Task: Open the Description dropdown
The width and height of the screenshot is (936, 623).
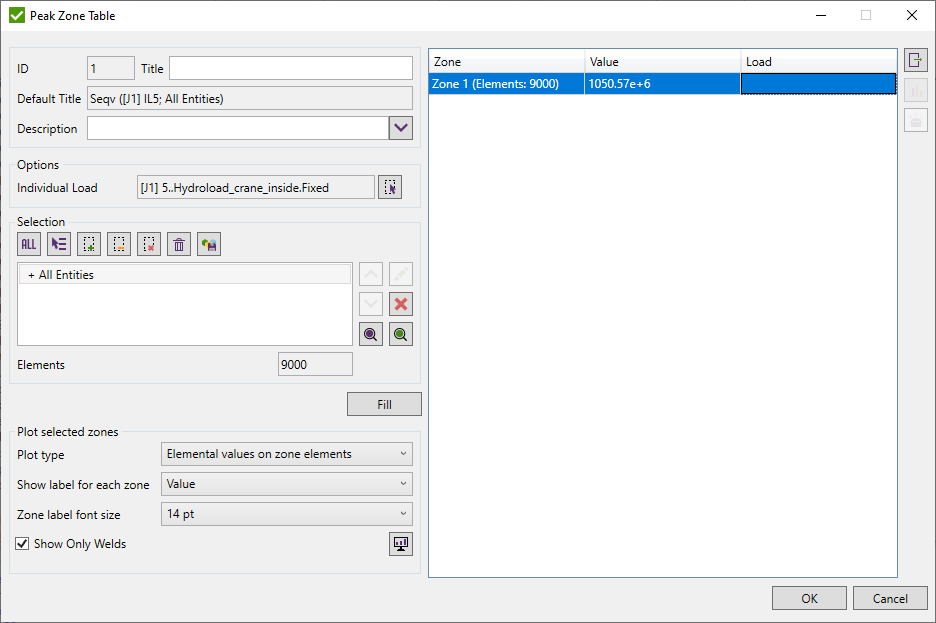Action: click(400, 127)
